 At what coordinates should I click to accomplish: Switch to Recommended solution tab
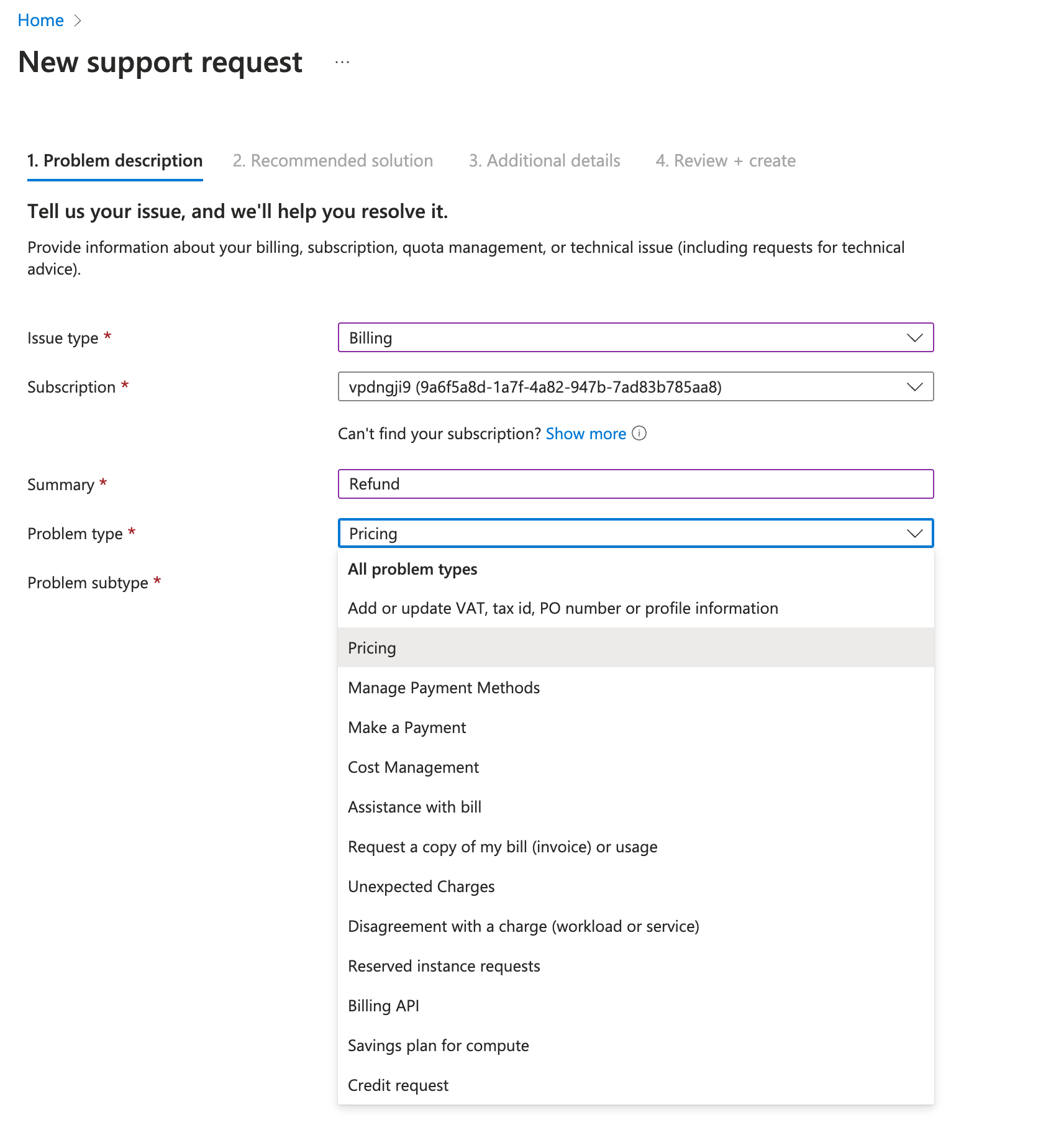[333, 161]
